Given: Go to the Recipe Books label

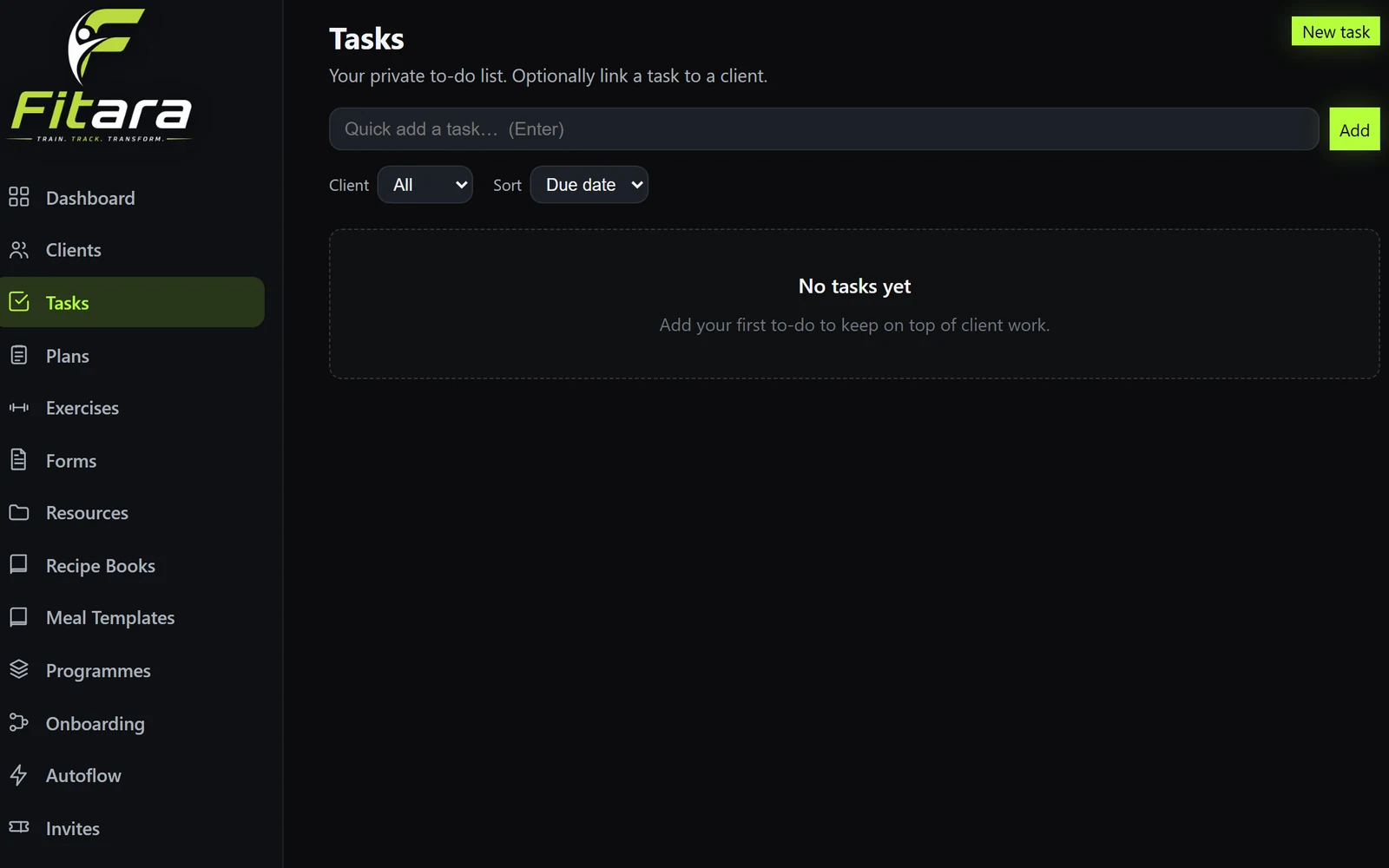Looking at the screenshot, I should [x=101, y=566].
